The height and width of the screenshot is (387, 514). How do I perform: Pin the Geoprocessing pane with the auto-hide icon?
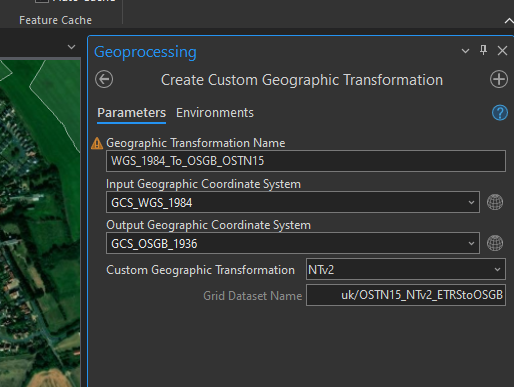coord(483,50)
